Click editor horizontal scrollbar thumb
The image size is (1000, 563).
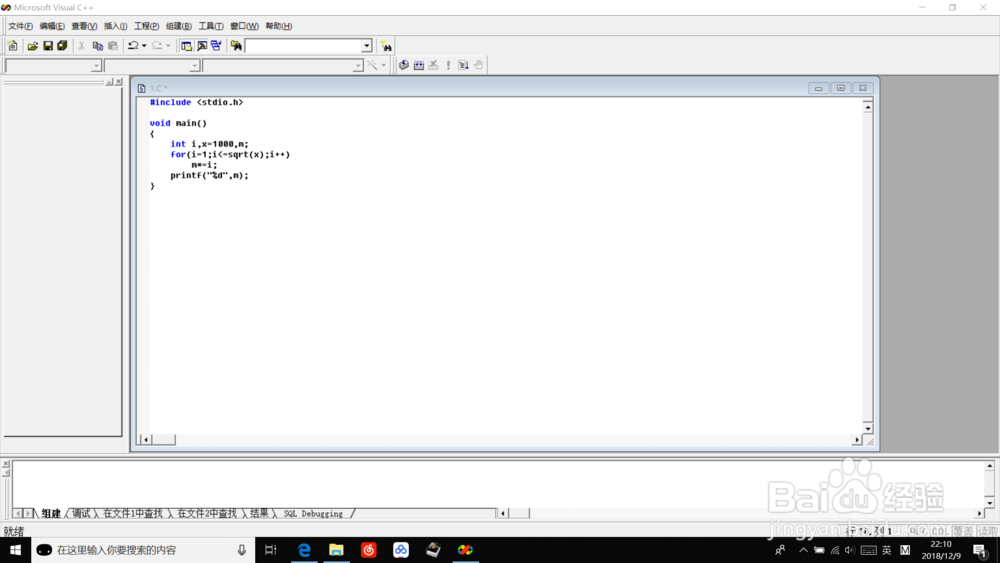point(164,440)
